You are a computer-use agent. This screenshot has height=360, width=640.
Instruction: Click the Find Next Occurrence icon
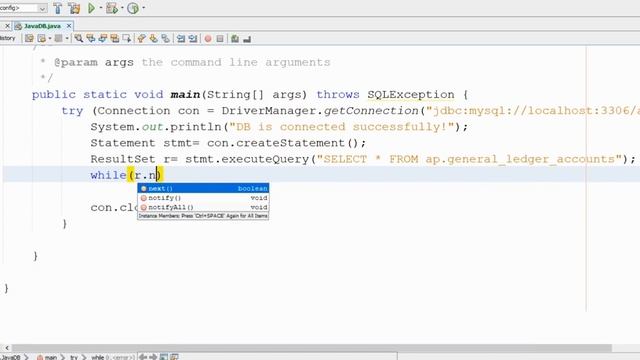[102, 39]
